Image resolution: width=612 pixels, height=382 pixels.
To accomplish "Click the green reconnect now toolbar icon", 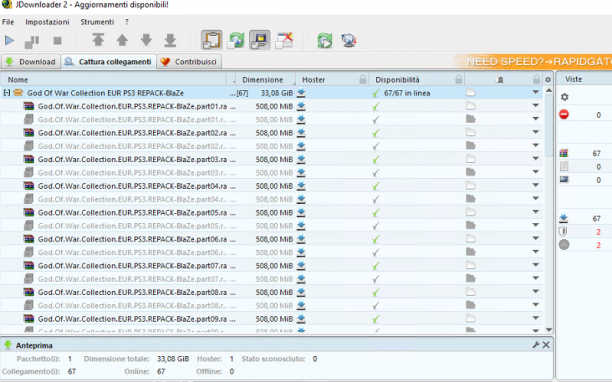I will point(325,40).
